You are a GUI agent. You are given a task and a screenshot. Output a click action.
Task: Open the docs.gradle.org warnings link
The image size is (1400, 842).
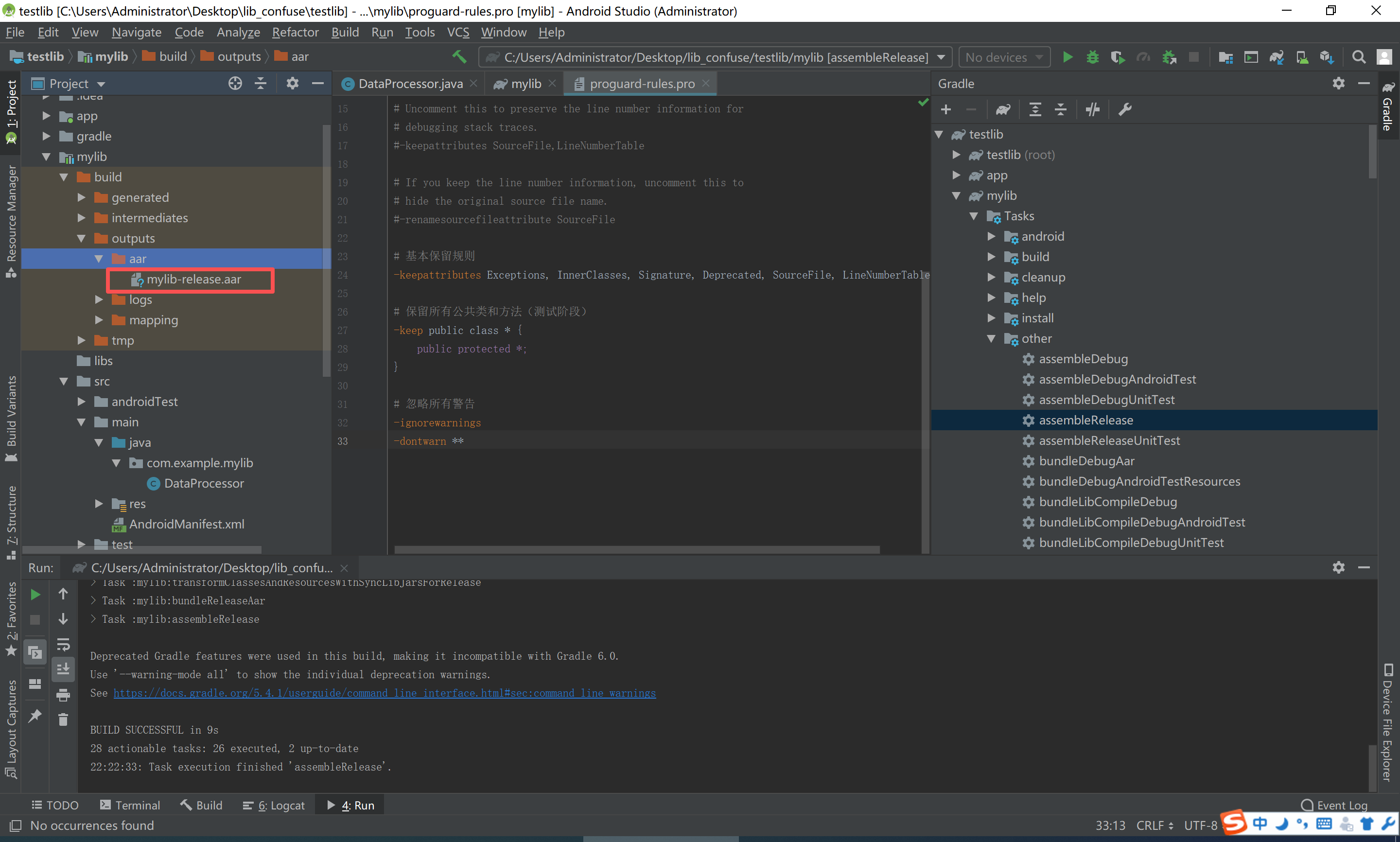(x=384, y=693)
